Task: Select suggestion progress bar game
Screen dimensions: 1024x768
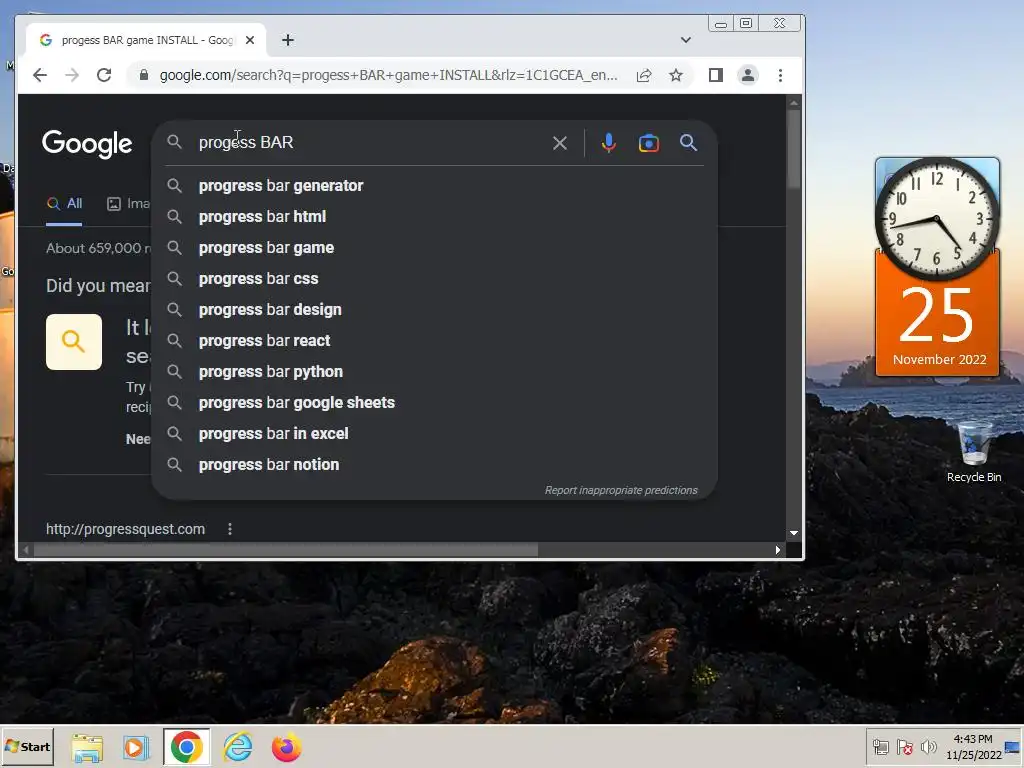Action: tap(434, 248)
